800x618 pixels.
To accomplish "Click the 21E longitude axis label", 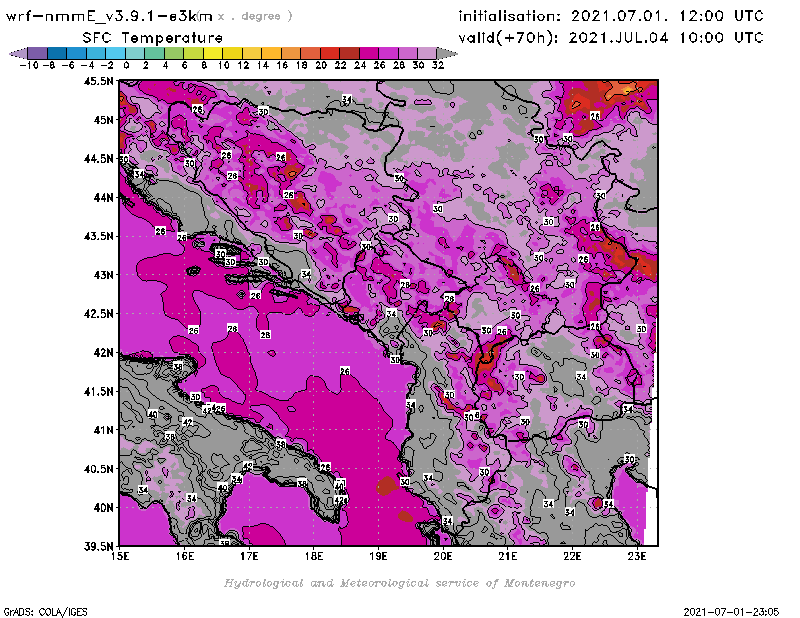I will [508, 556].
